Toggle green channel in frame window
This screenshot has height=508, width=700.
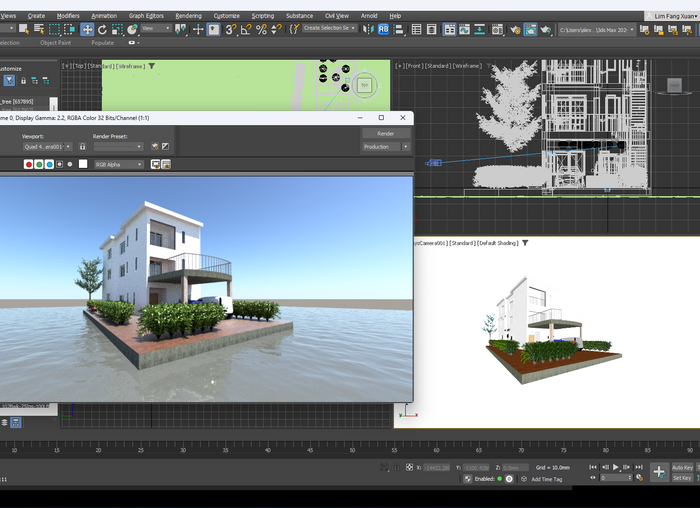[x=39, y=164]
